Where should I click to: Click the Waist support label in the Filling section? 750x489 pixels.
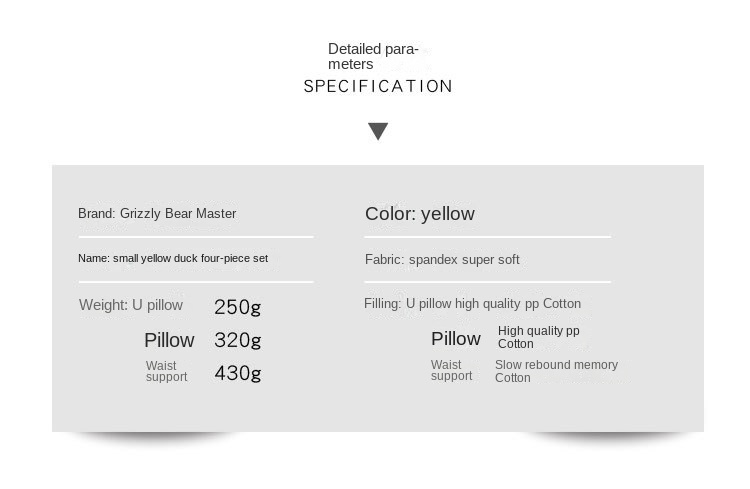coord(451,370)
